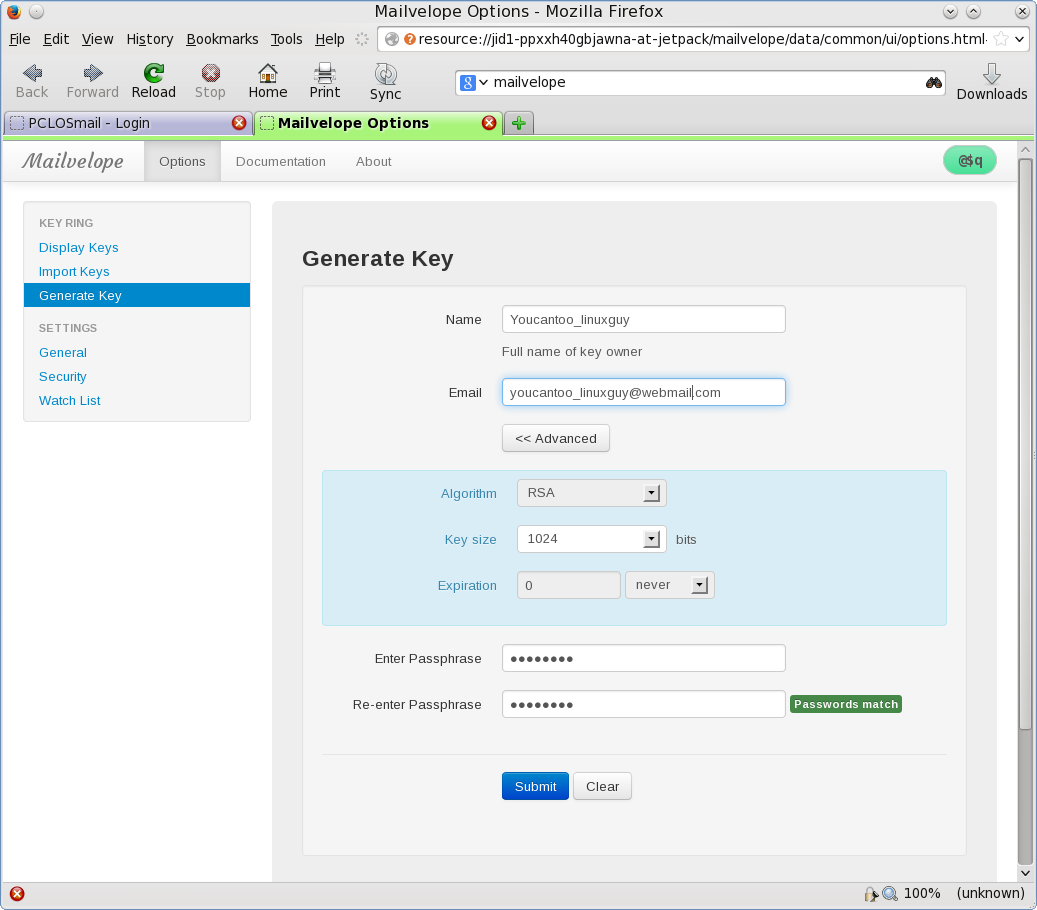Focus the Re-enter Passphrase field
The image size is (1037, 910).
click(x=643, y=704)
